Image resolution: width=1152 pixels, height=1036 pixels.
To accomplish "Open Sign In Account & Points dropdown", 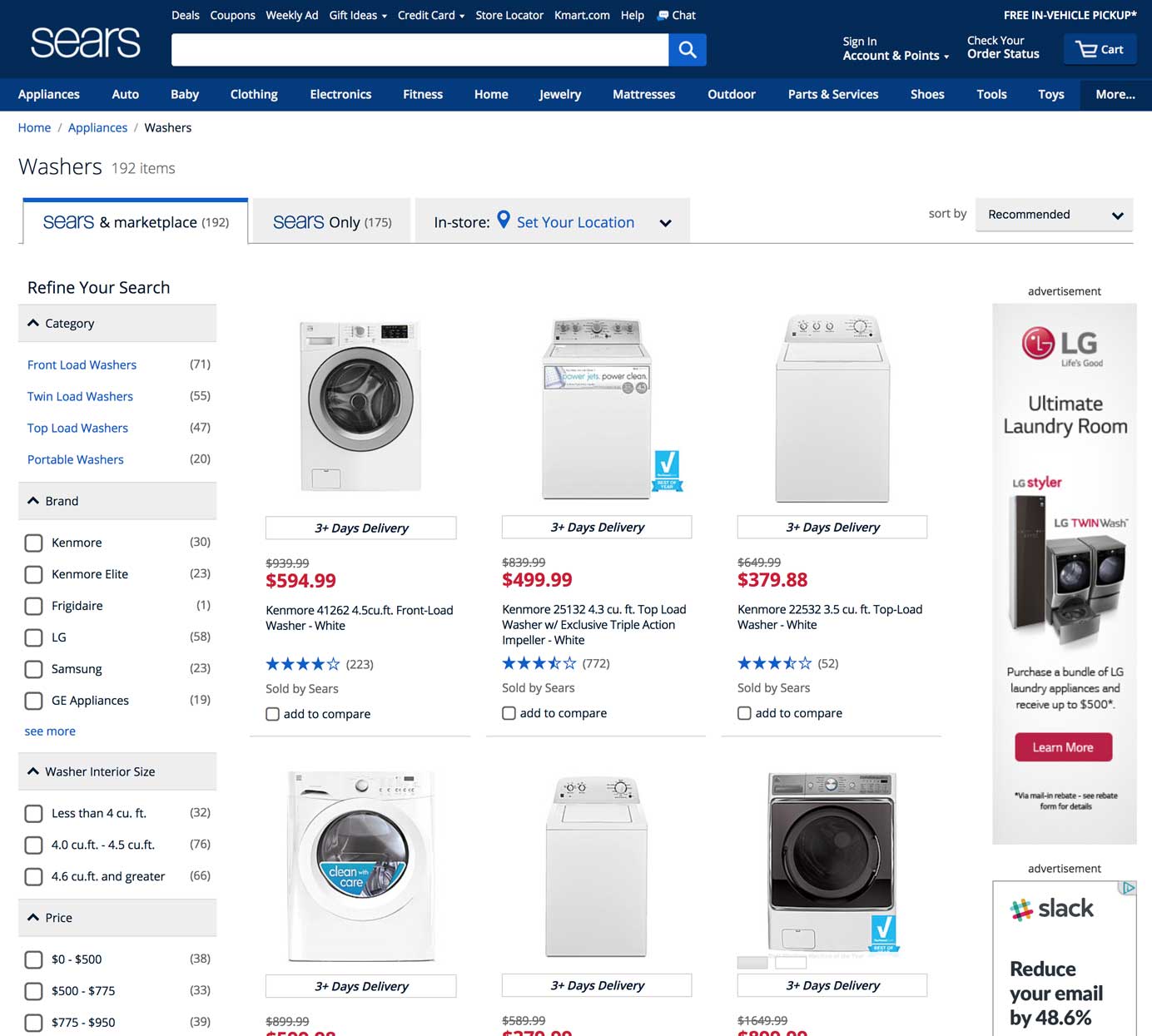I will pos(896,48).
